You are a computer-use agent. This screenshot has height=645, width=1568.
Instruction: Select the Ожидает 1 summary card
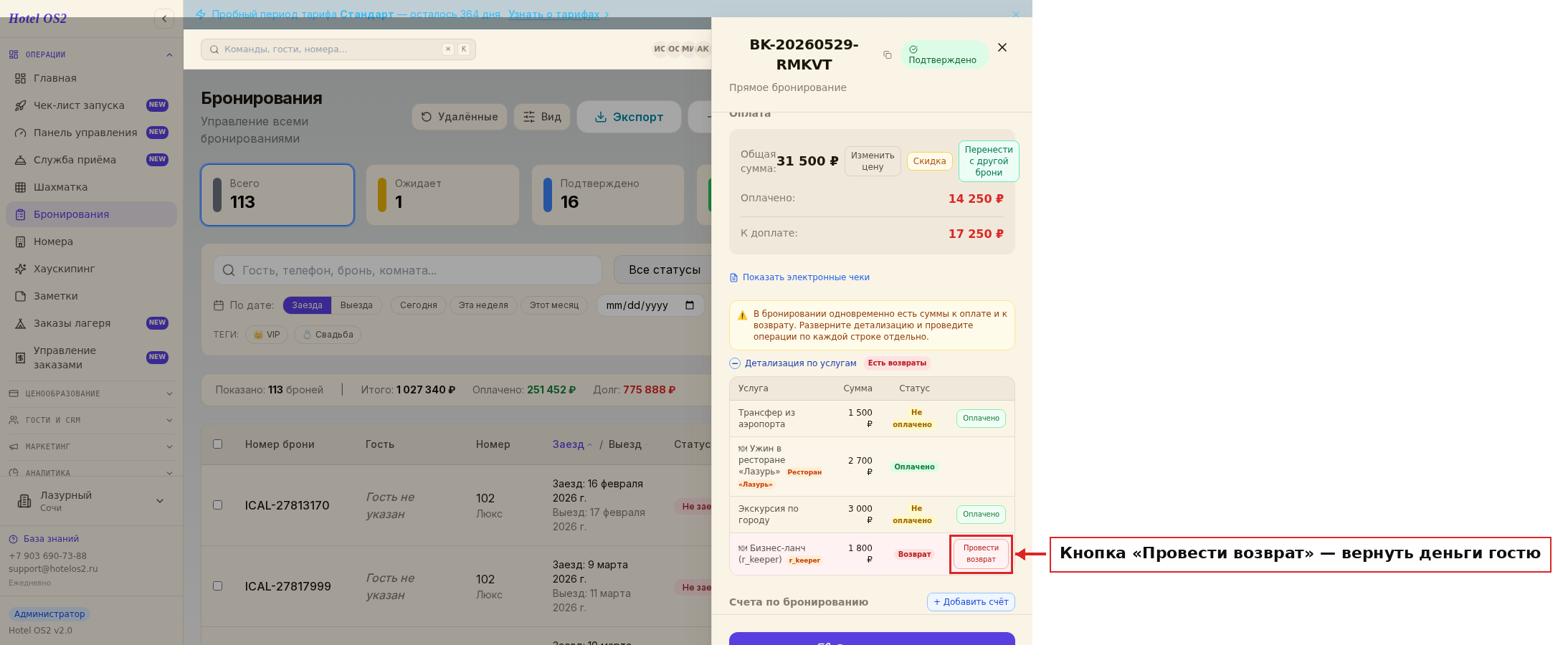[442, 195]
